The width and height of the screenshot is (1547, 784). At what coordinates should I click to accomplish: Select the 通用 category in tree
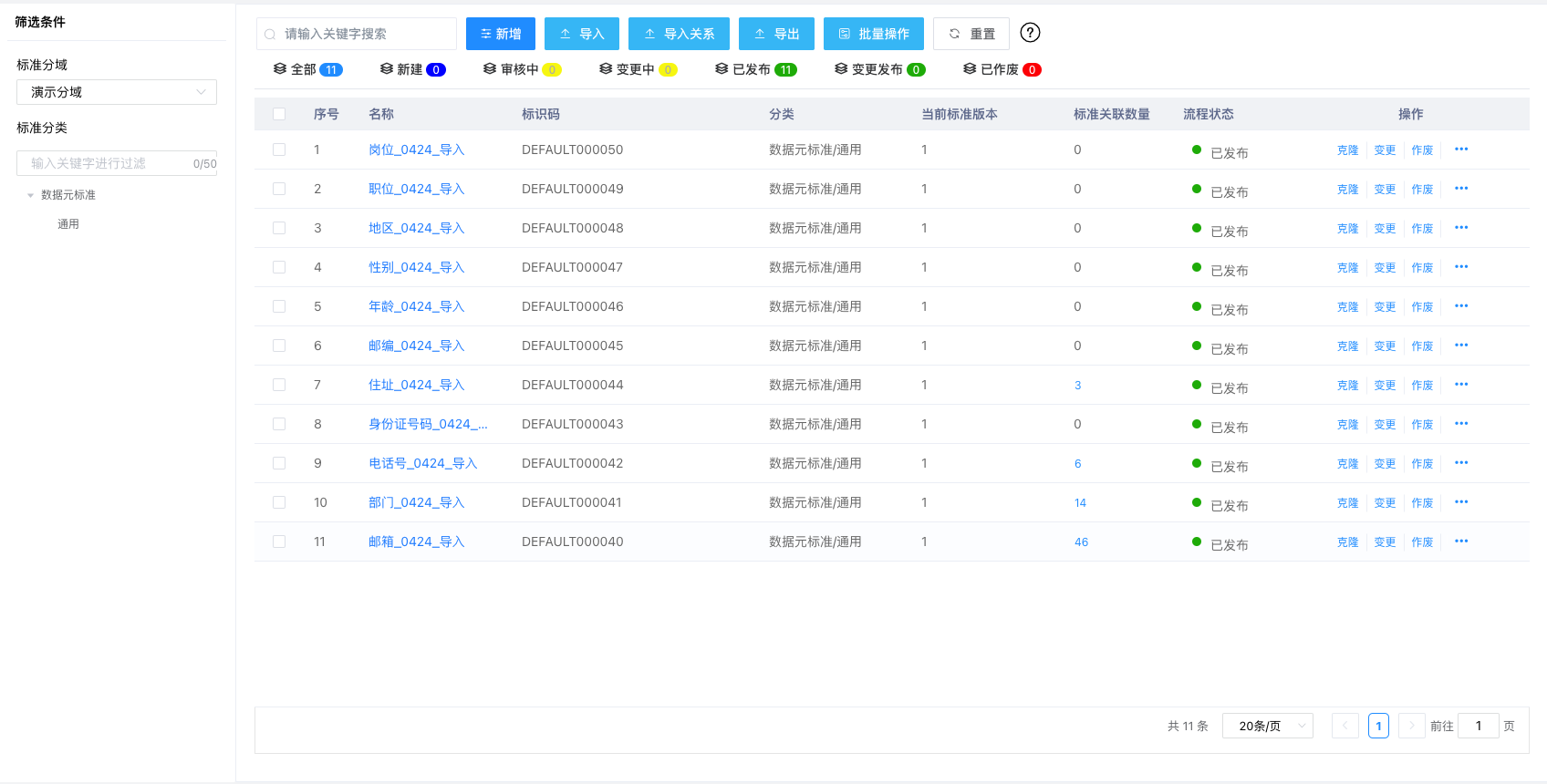[x=68, y=224]
